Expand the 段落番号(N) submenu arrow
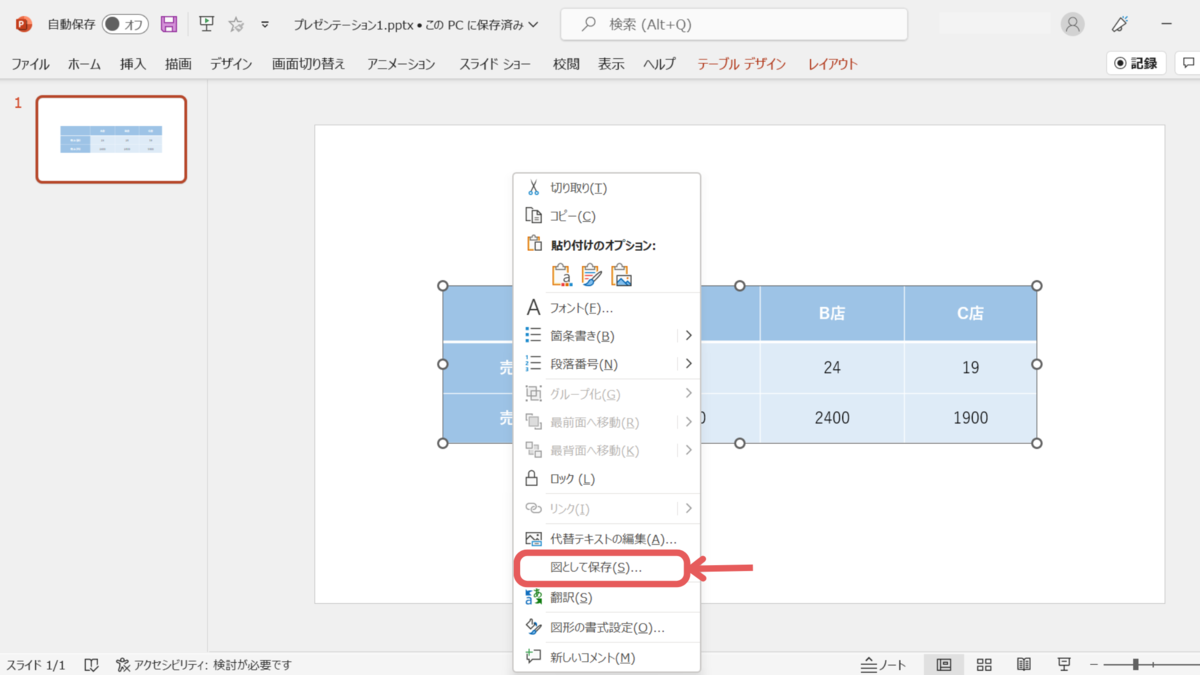The image size is (1200, 675). (689, 364)
